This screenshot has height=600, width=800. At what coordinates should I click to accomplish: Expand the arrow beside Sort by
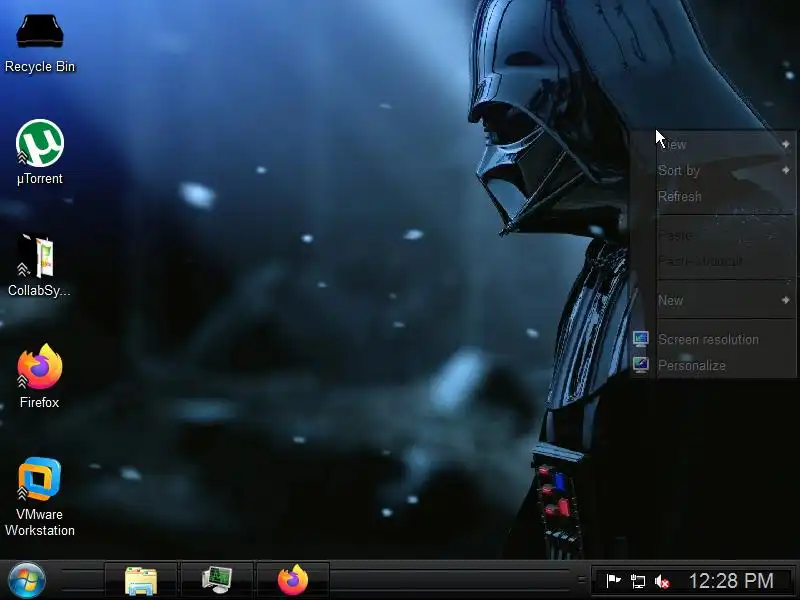786,170
